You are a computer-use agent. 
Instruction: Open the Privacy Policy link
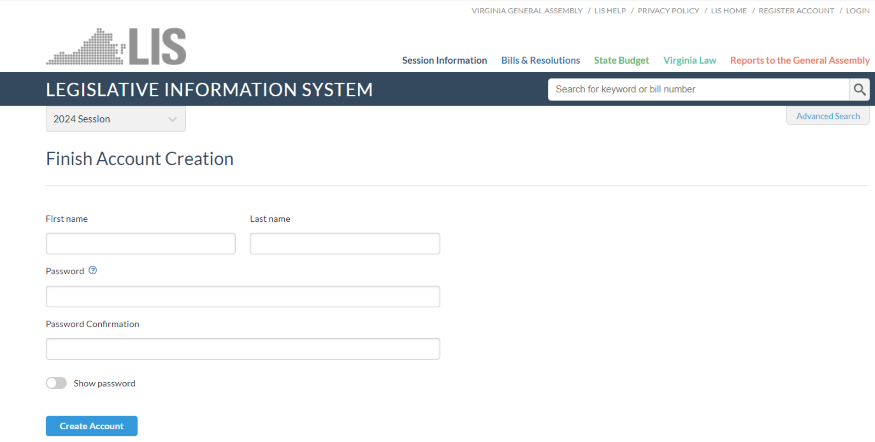668,10
